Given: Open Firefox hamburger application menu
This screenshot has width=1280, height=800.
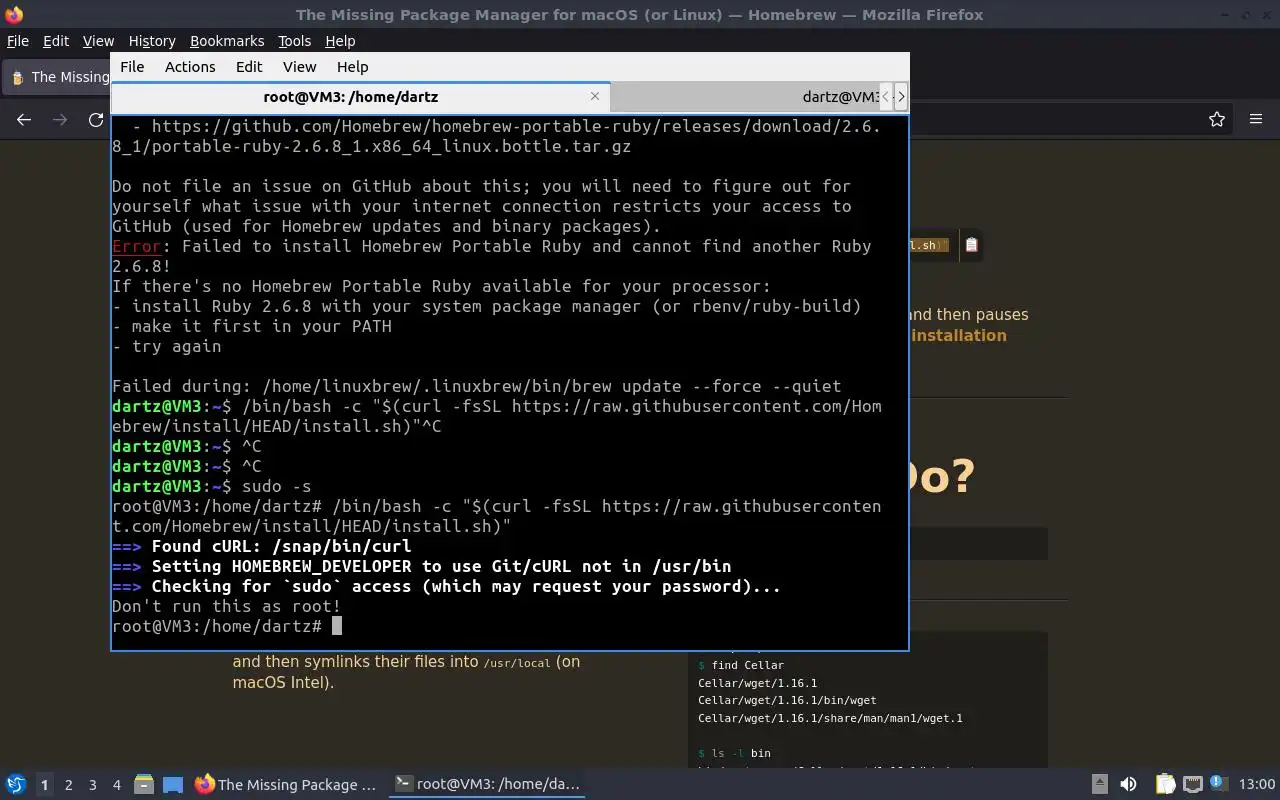Looking at the screenshot, I should click(x=1256, y=119).
